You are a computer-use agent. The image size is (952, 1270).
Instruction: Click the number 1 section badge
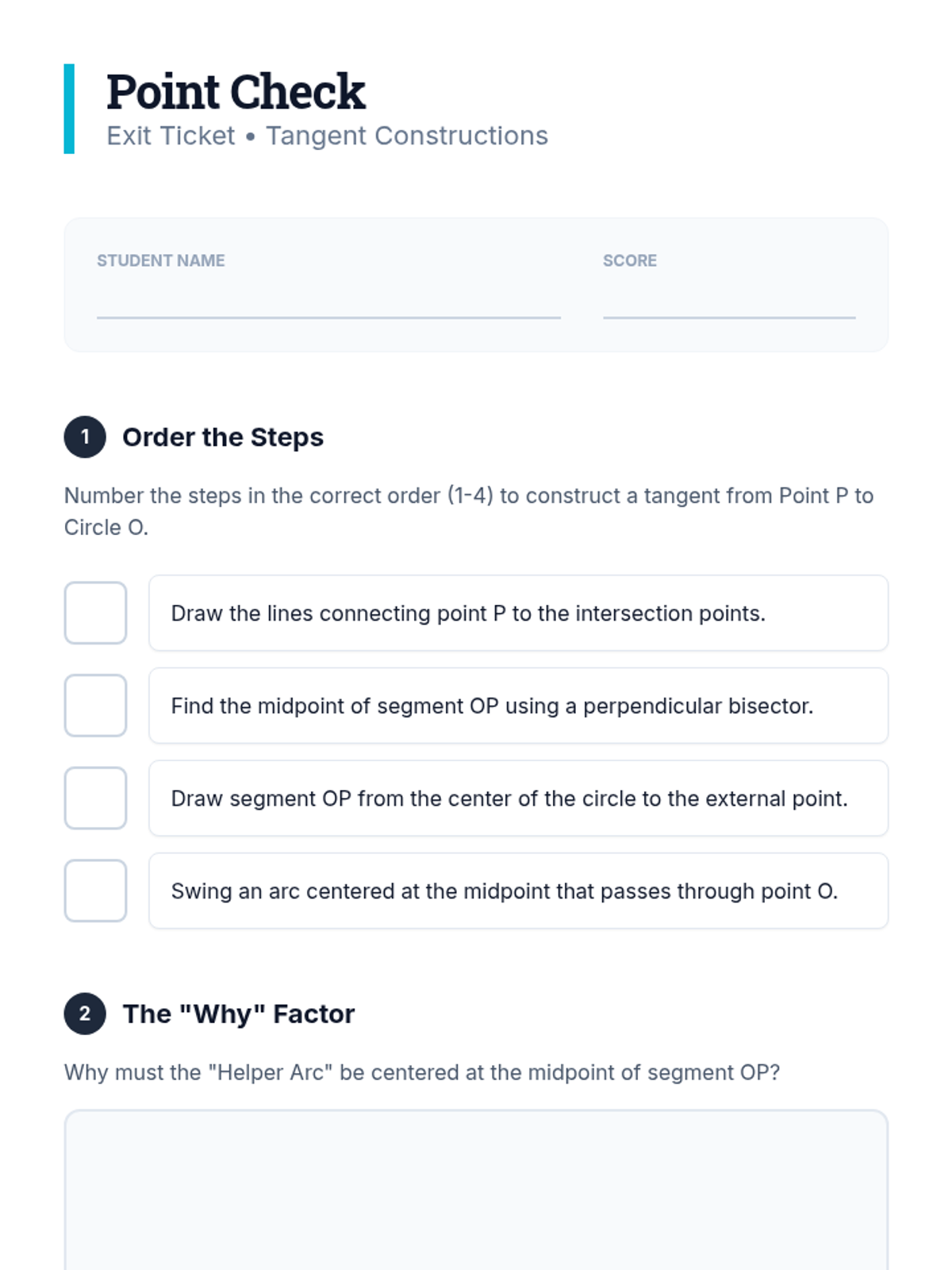click(x=85, y=437)
